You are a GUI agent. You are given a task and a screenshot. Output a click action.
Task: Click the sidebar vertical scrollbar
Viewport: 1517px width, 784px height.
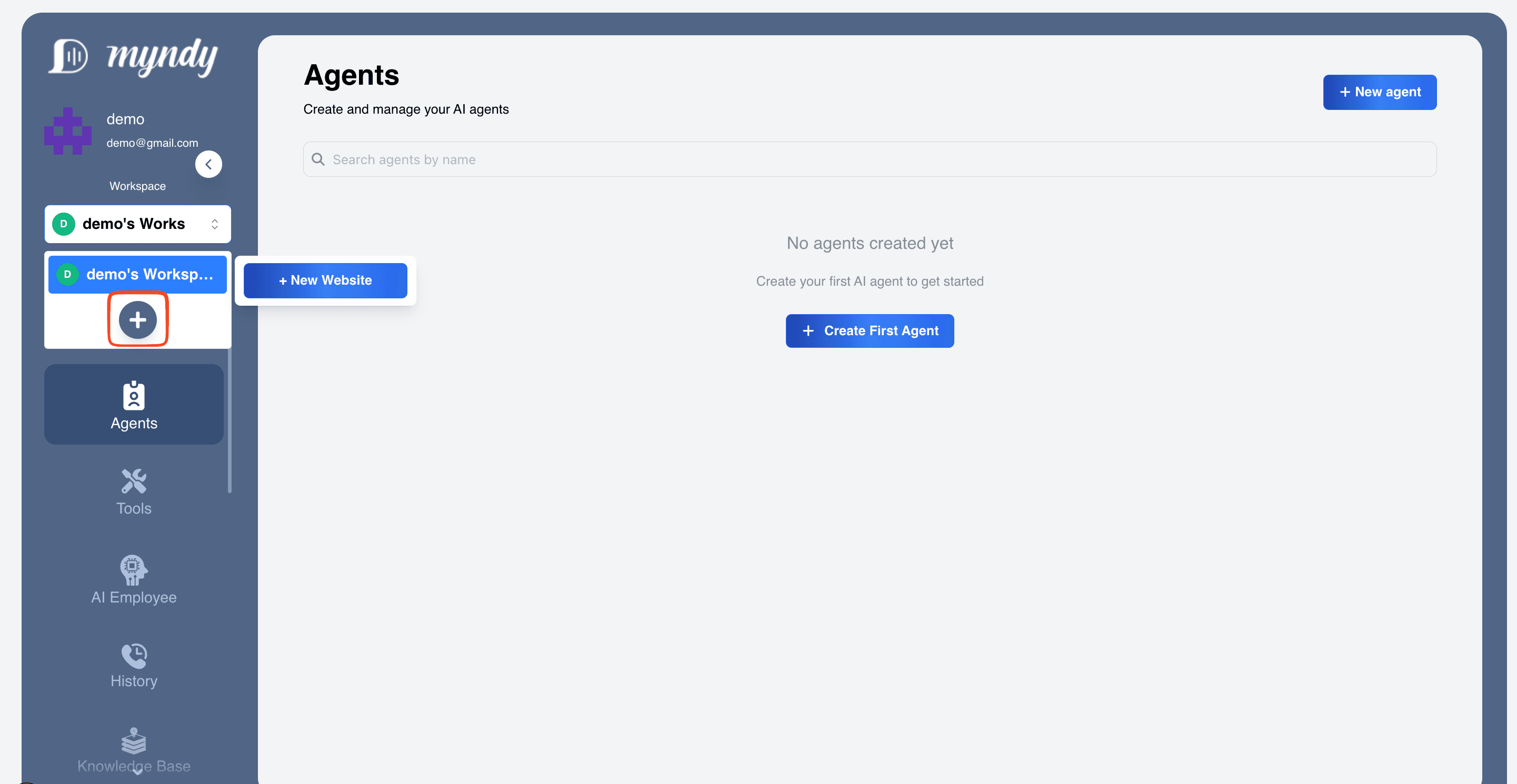click(229, 421)
